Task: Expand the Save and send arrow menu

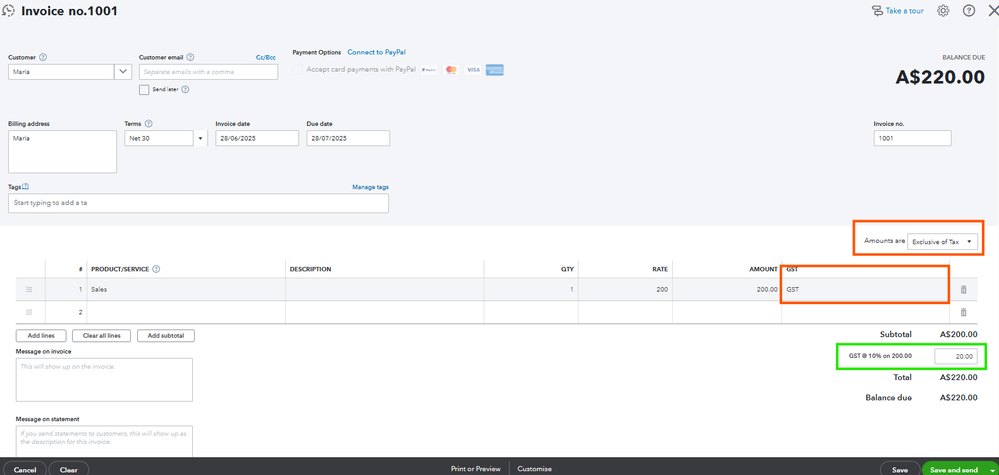Action: pyautogui.click(x=992, y=470)
